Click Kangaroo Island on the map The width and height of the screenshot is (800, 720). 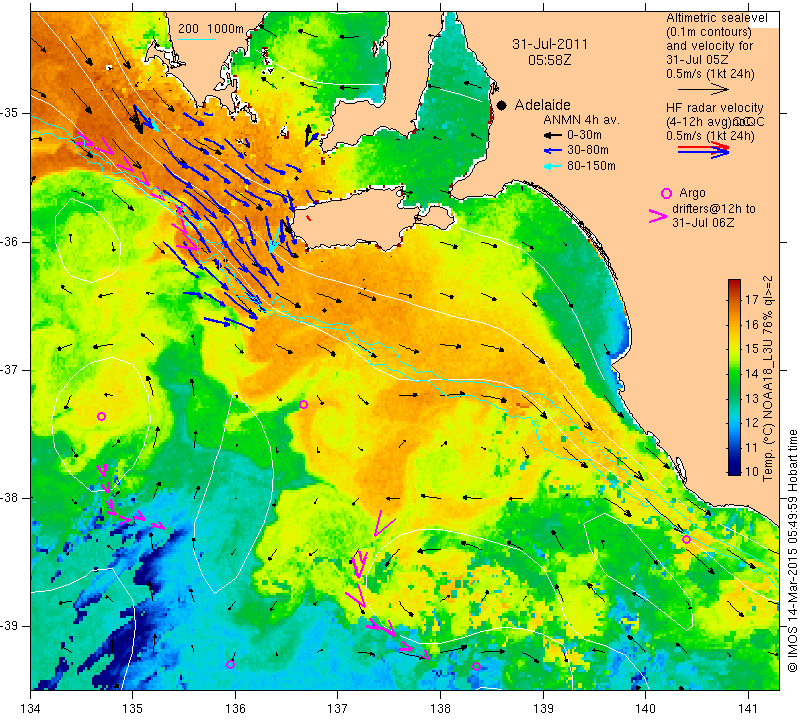coord(357,219)
